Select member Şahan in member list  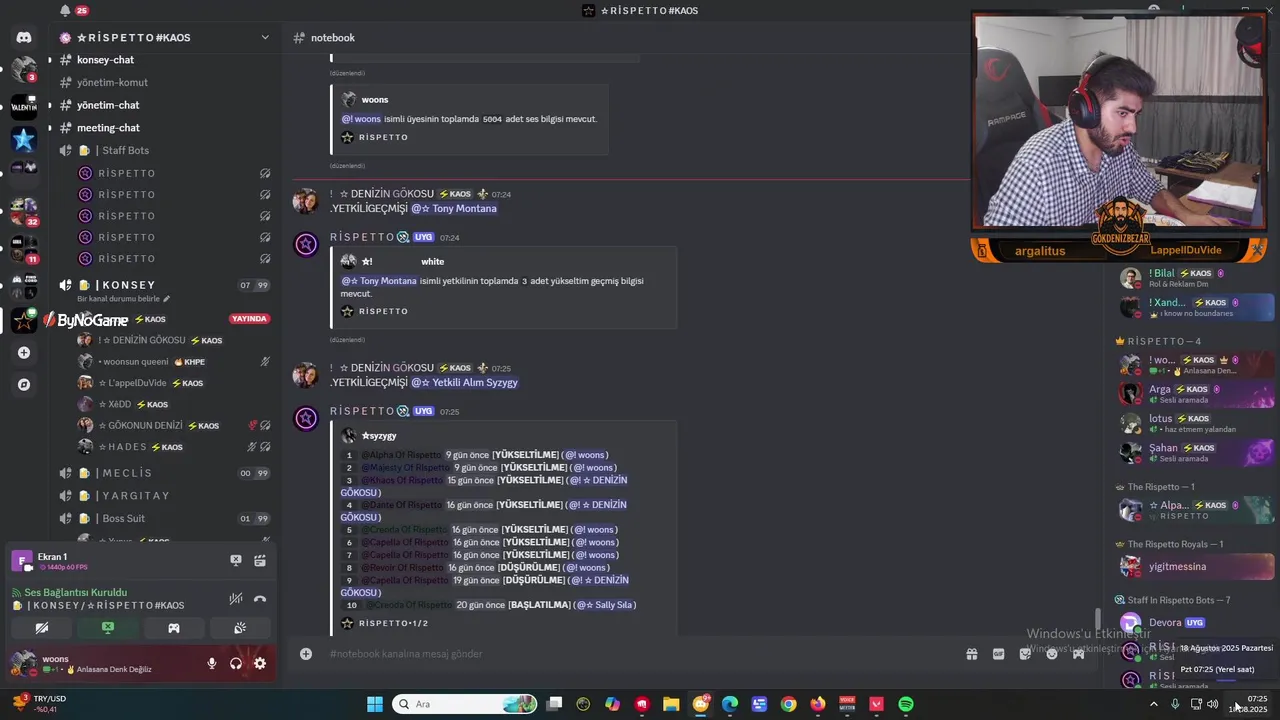(1195, 452)
